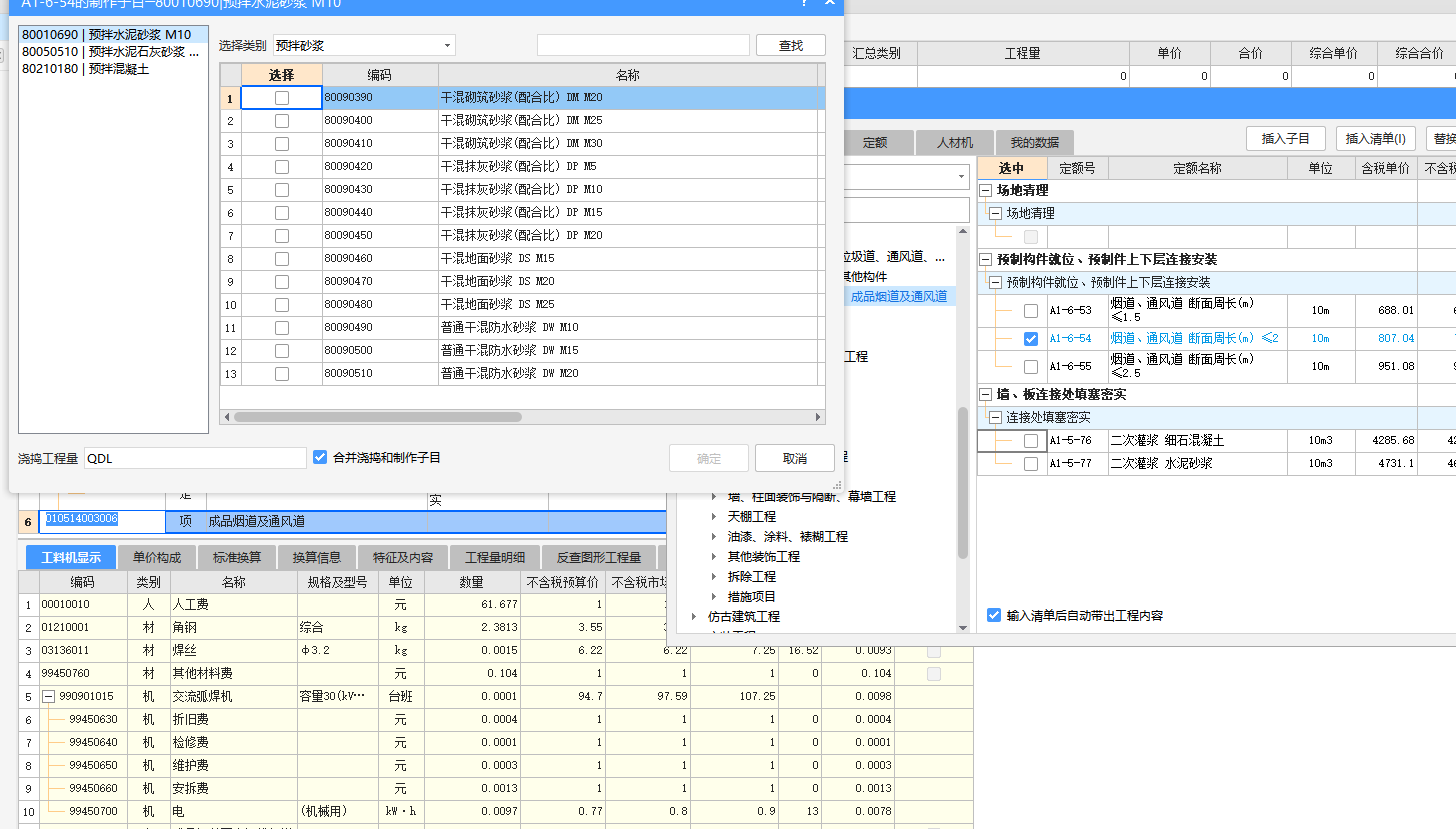1456x829 pixels.
Task: Expand the 措施项目 tree node
Action: [x=714, y=597]
